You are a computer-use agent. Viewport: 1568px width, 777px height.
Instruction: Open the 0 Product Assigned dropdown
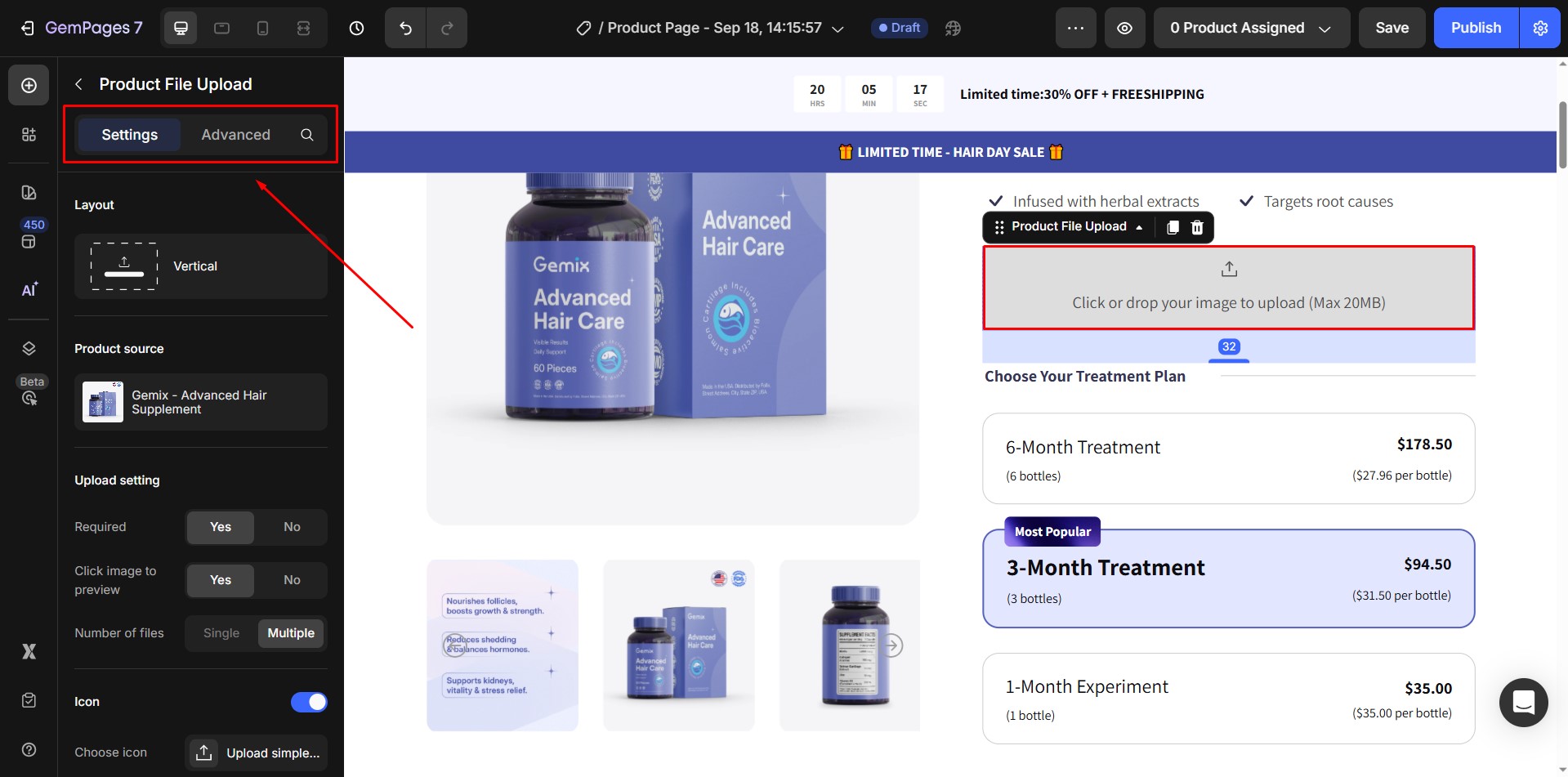point(1251,27)
